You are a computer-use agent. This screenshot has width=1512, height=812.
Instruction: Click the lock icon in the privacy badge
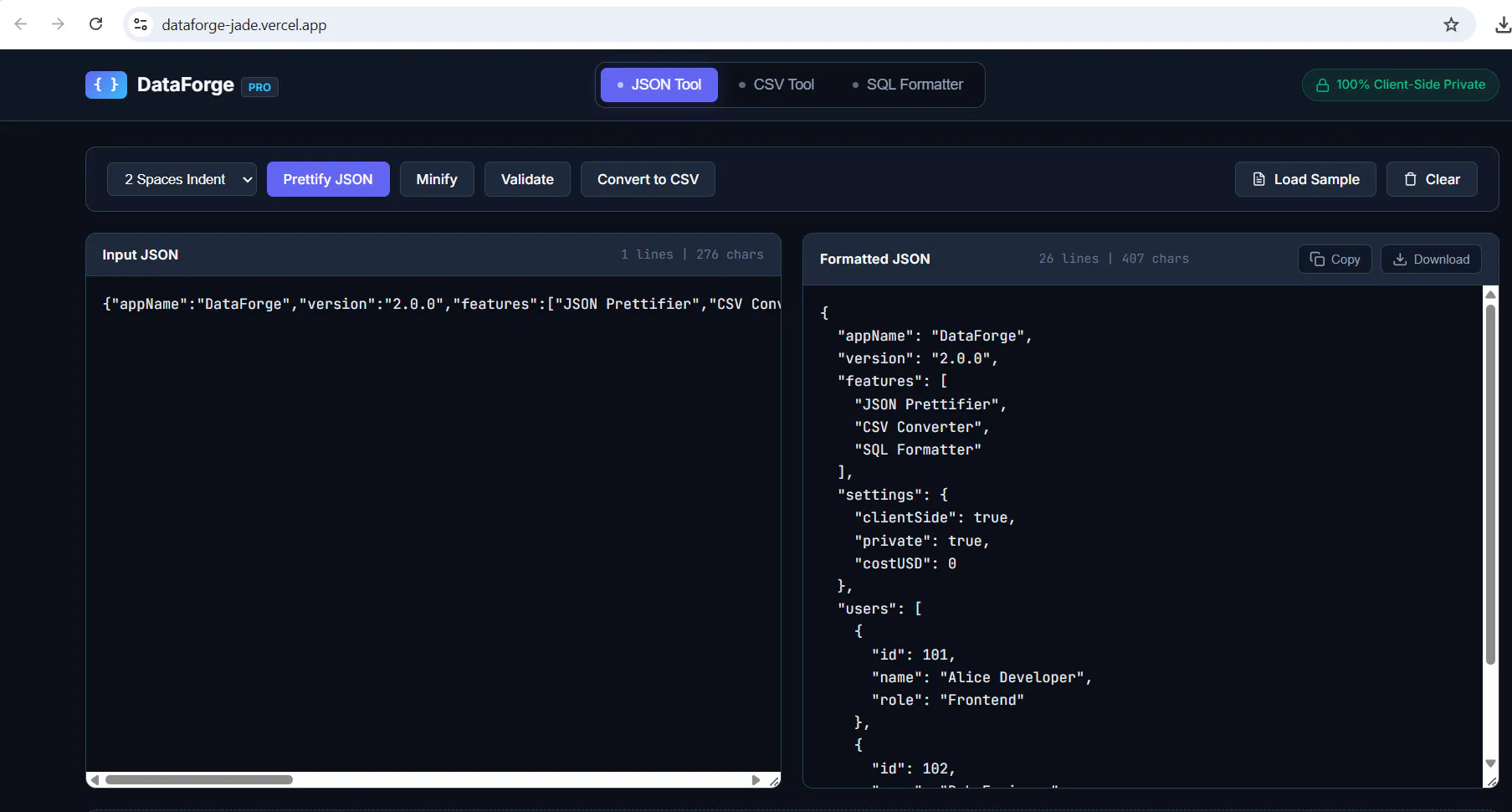point(1323,85)
